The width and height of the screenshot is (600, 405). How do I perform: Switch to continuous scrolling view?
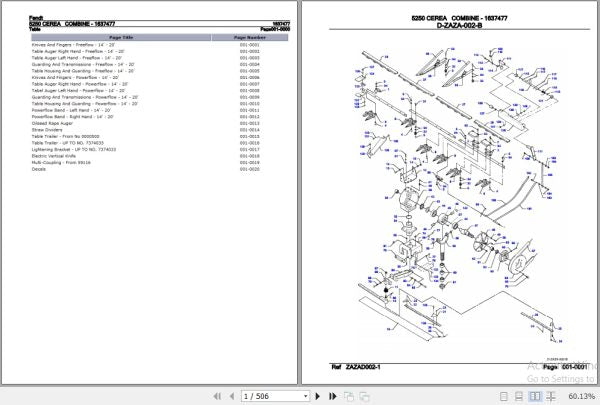coord(519,397)
